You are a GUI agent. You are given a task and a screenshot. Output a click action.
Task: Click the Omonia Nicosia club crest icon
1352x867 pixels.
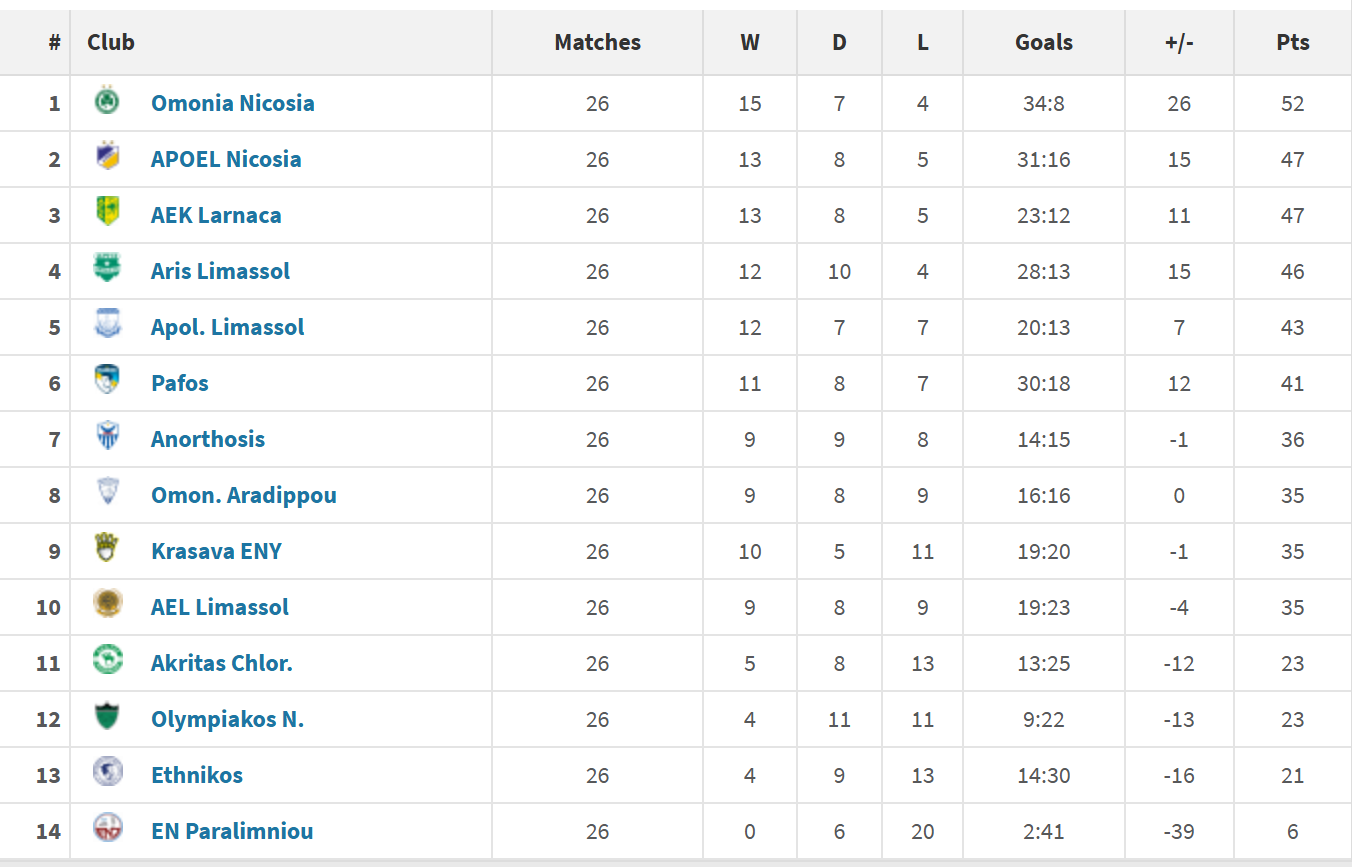point(107,102)
